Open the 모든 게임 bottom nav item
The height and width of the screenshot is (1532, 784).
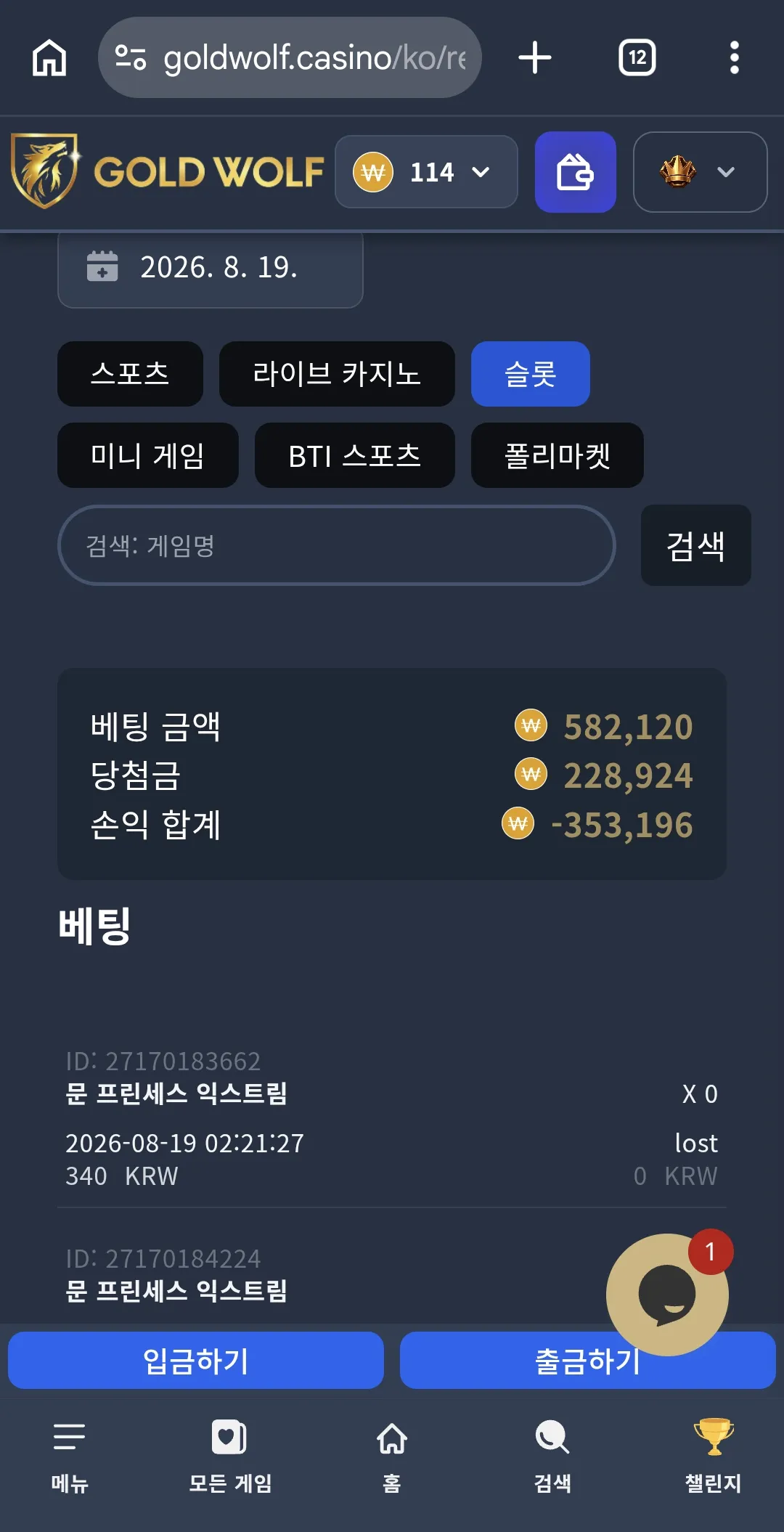[x=230, y=1456]
